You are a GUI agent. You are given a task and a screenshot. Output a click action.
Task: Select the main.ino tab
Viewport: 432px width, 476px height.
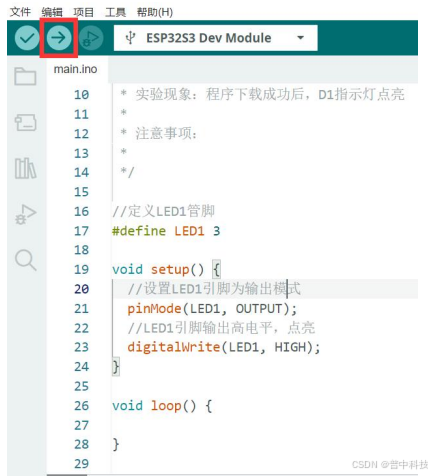click(x=75, y=69)
